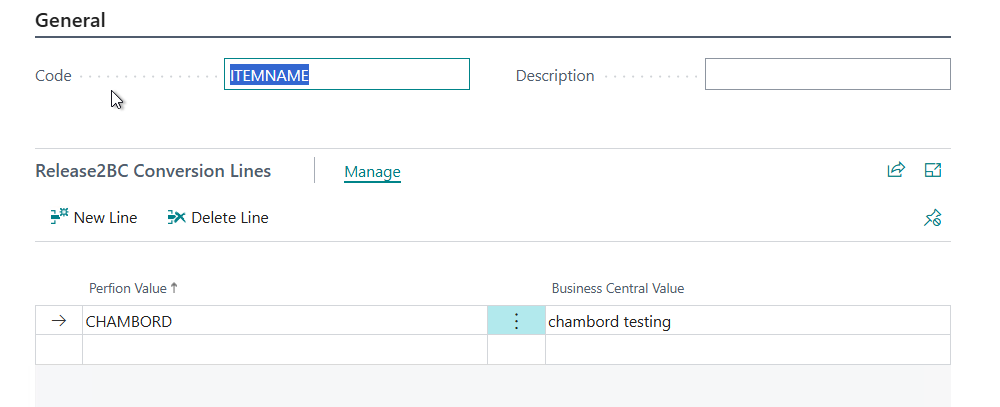Select the 'chambord testing' value cell
The image size is (1000, 407).
(748, 321)
